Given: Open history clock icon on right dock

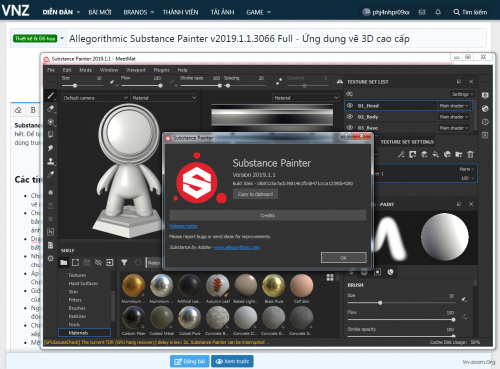Looking at the screenshot, I should pyautogui.click(x=485, y=122).
